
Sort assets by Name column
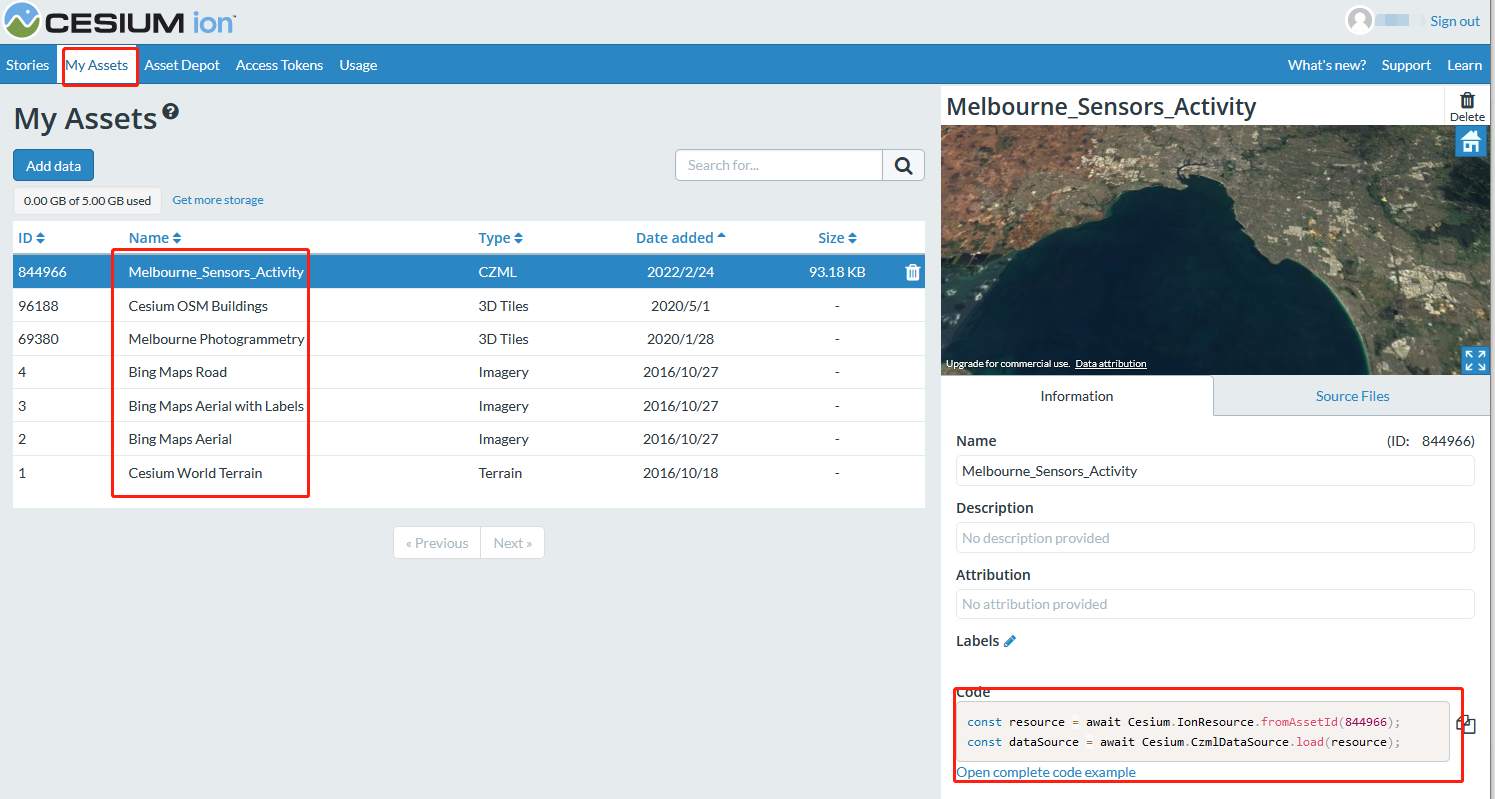click(155, 238)
